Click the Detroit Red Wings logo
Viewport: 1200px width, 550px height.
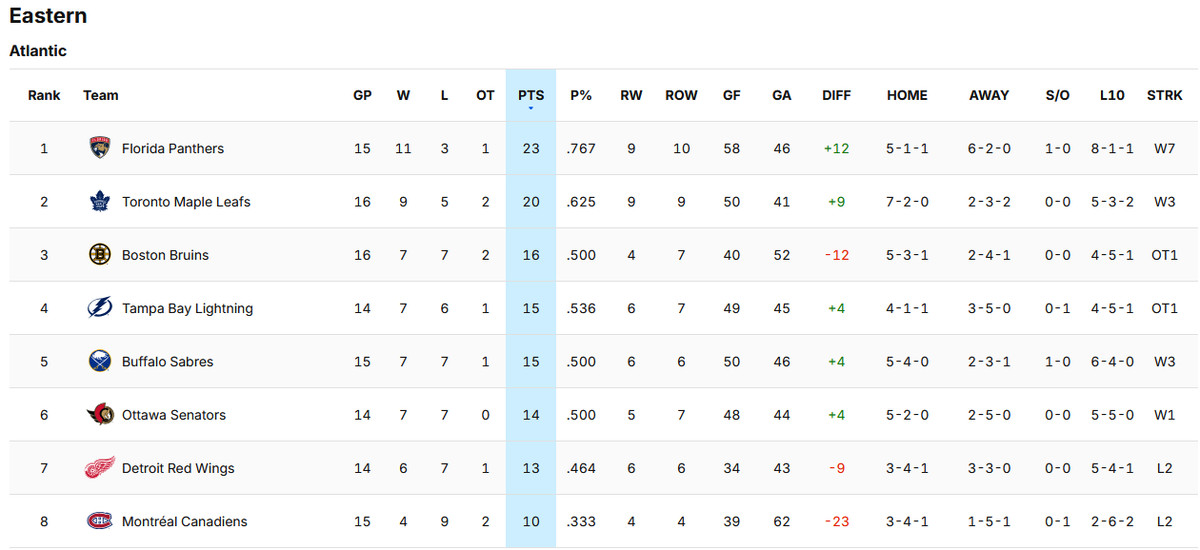100,468
